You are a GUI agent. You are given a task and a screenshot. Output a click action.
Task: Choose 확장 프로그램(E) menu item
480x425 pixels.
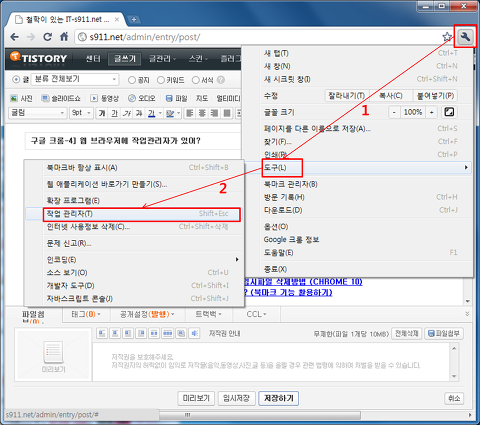[x=135, y=200]
